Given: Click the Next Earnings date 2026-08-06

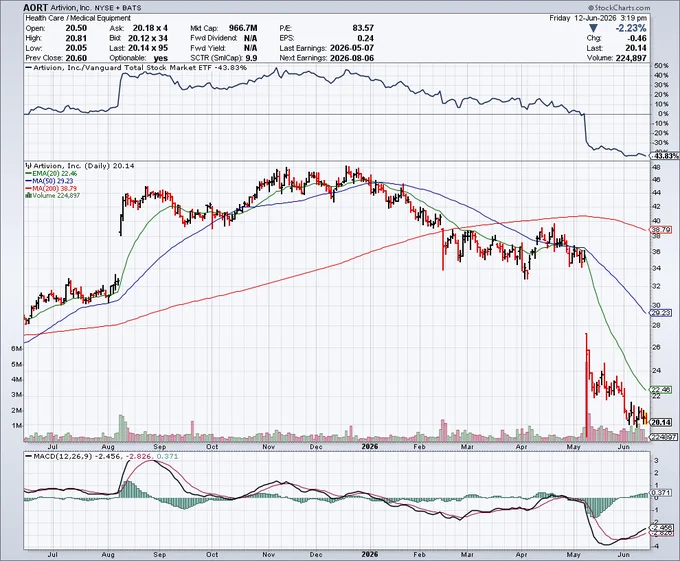Looking at the screenshot, I should (352, 58).
